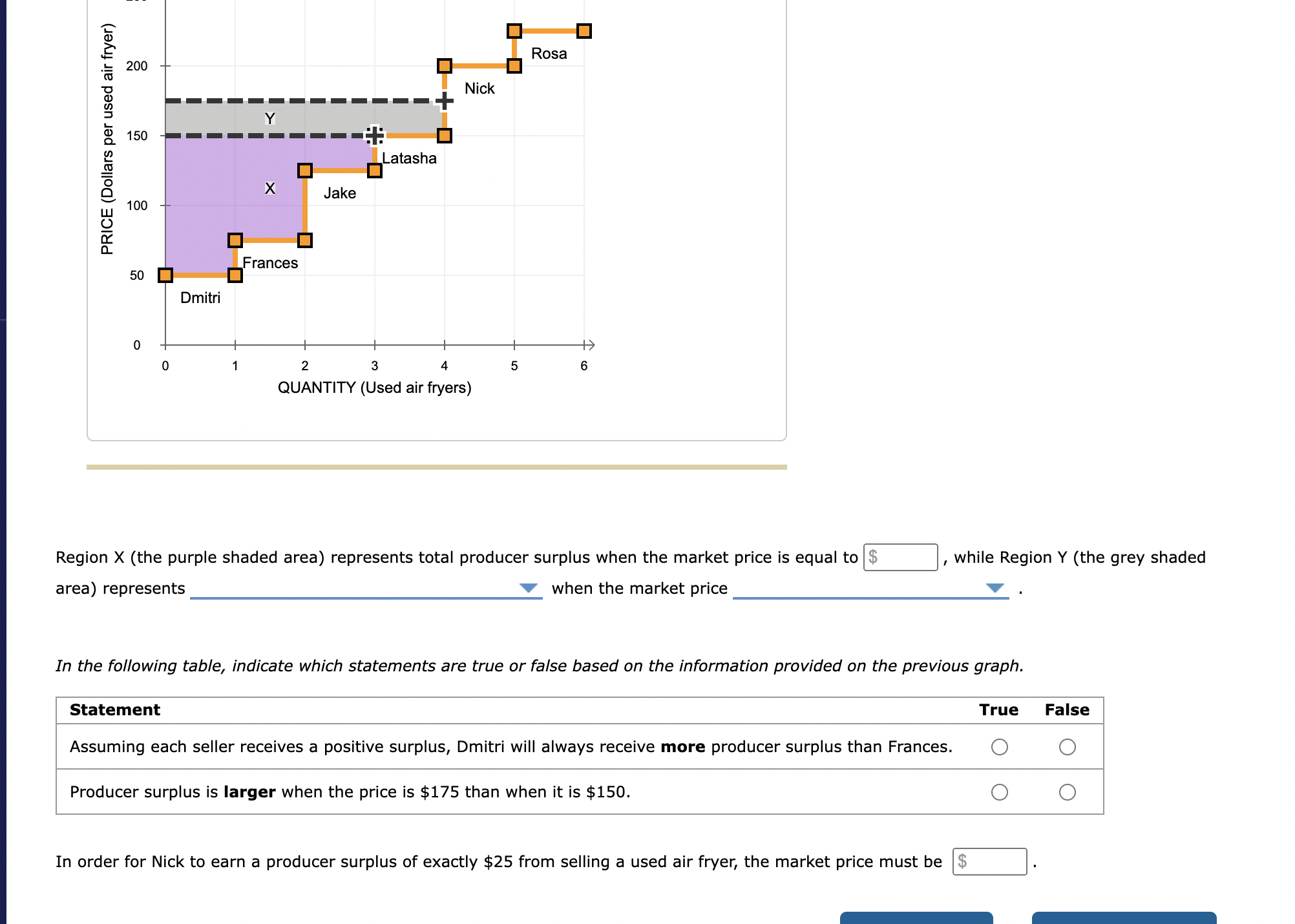Click the orange point at 200 above Nick
The image size is (1295, 924).
(x=445, y=66)
